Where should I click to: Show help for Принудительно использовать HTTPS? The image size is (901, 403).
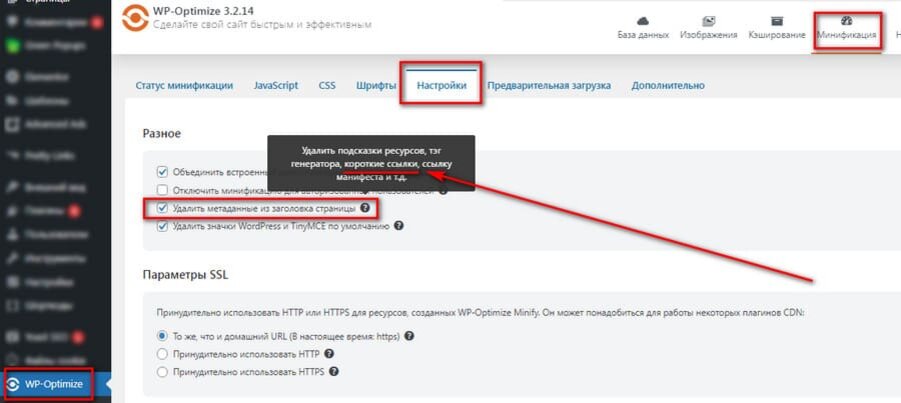click(x=334, y=372)
